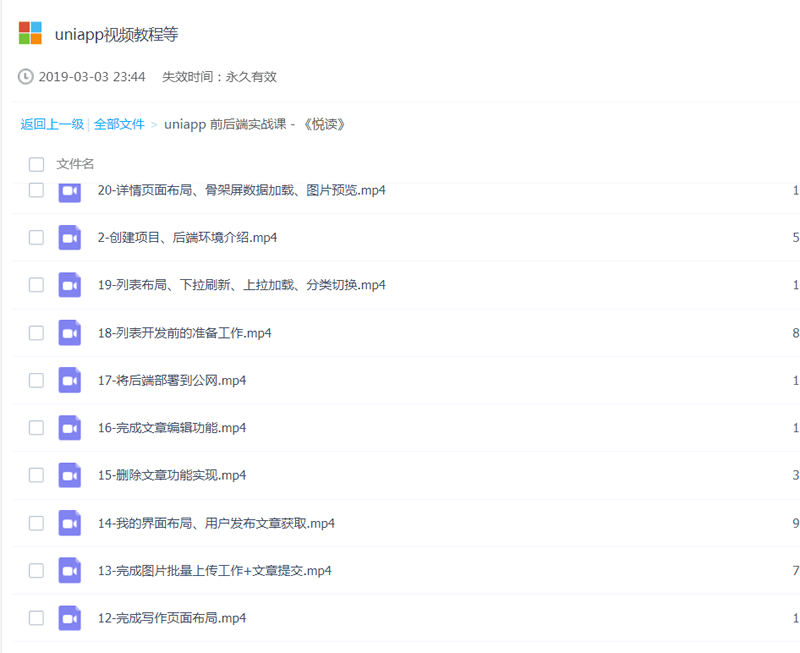This screenshot has height=653, width=800.
Task: Select checkbox for 19-列表布局 file
Action: click(36, 285)
